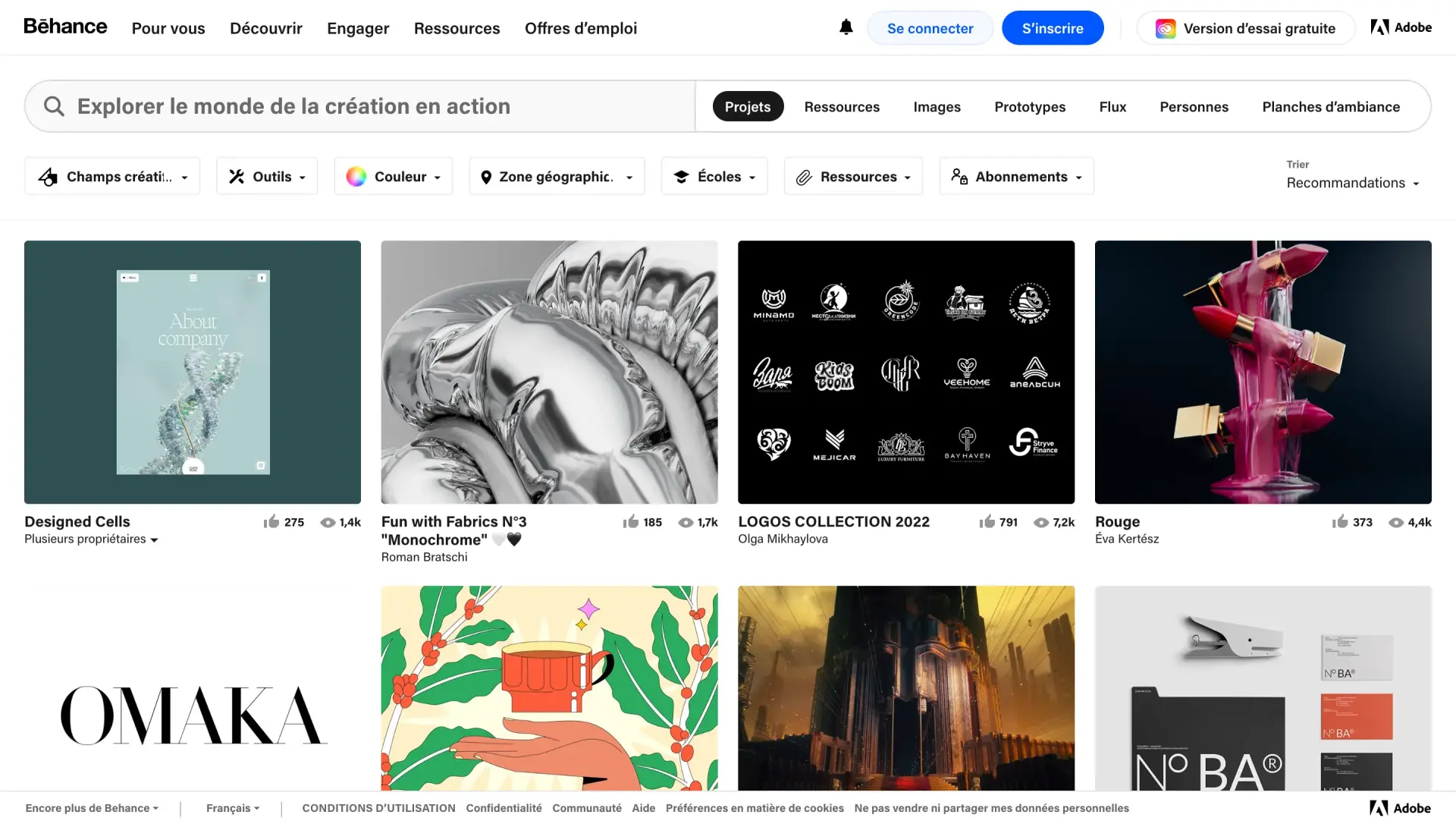The image size is (1456, 824).
Task: Click the notification bell icon
Action: point(845,27)
